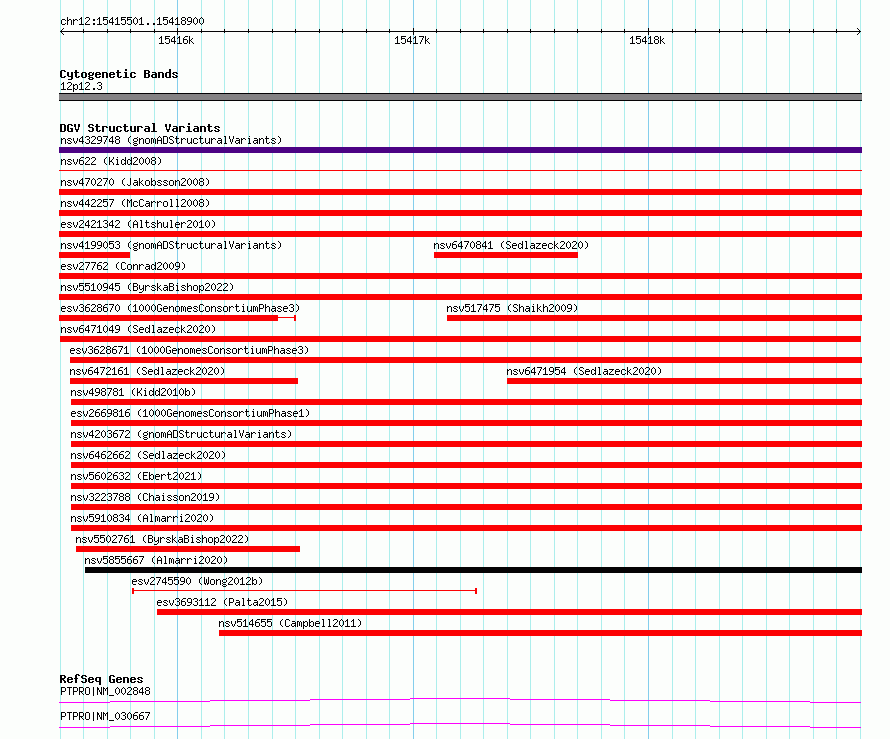Select nsv4203672 gnomADStructuralVariants label
The width and height of the screenshot is (890, 739).
181,434
